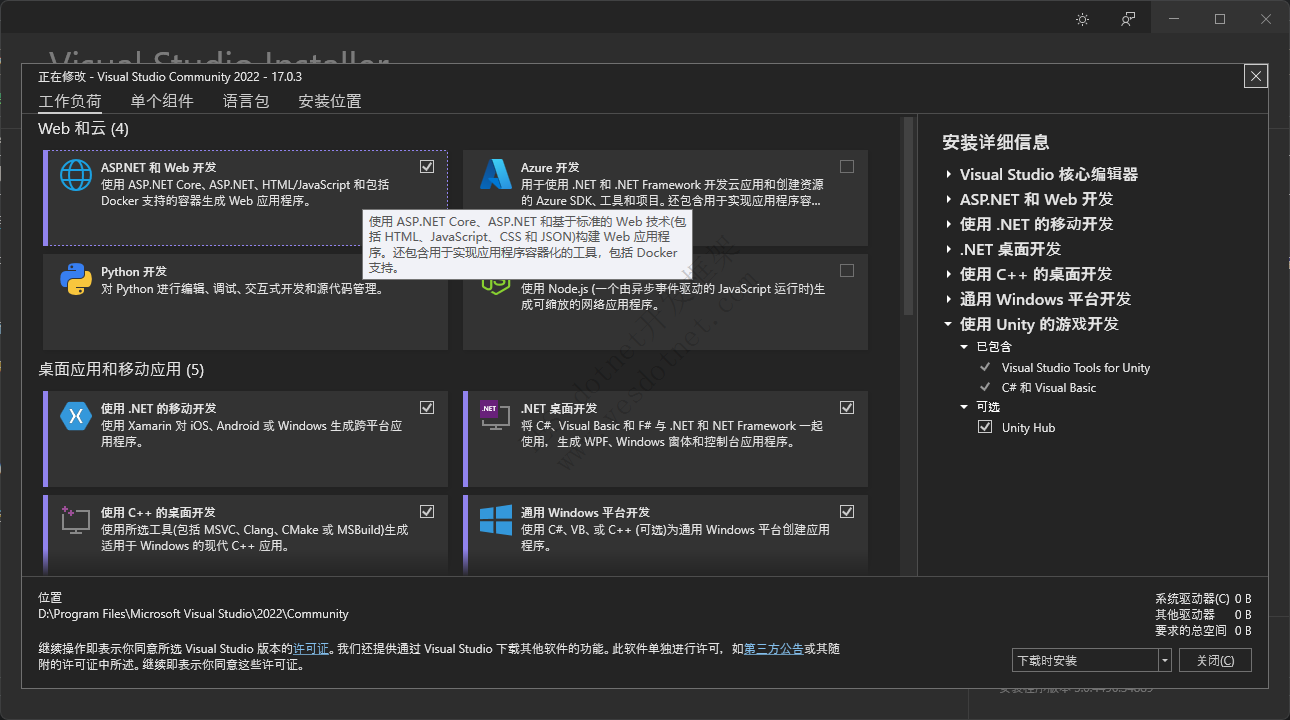This screenshot has height=720, width=1290.
Task: Click the Python workload icon
Action: point(76,279)
